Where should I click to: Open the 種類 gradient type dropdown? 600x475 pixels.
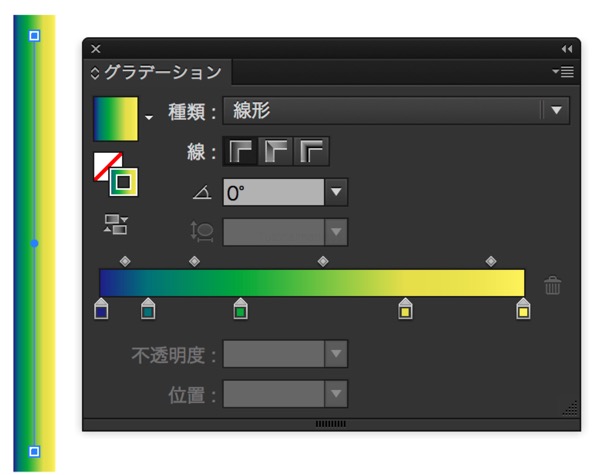(x=557, y=110)
